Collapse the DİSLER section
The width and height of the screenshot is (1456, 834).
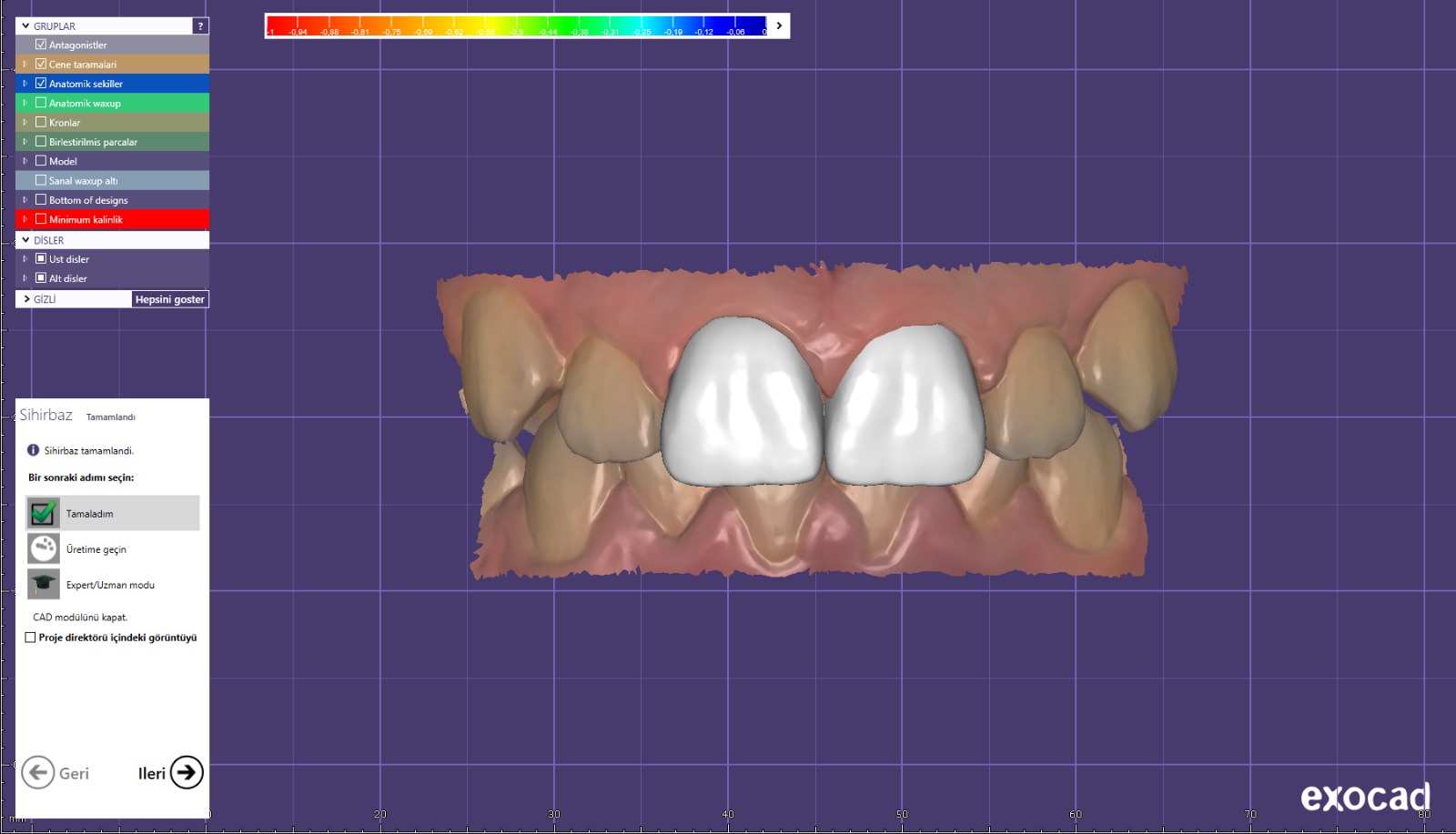click(25, 240)
